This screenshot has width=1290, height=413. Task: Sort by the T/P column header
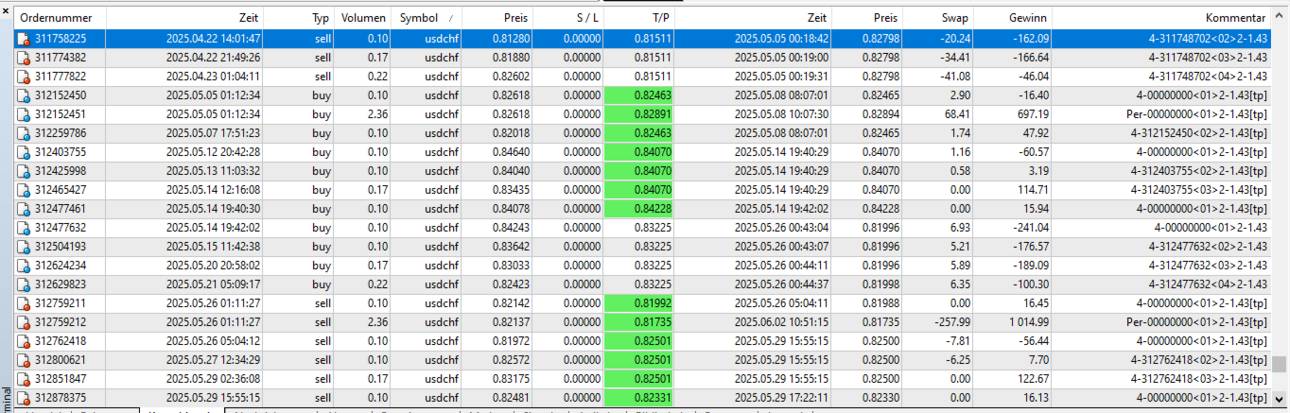(x=641, y=18)
